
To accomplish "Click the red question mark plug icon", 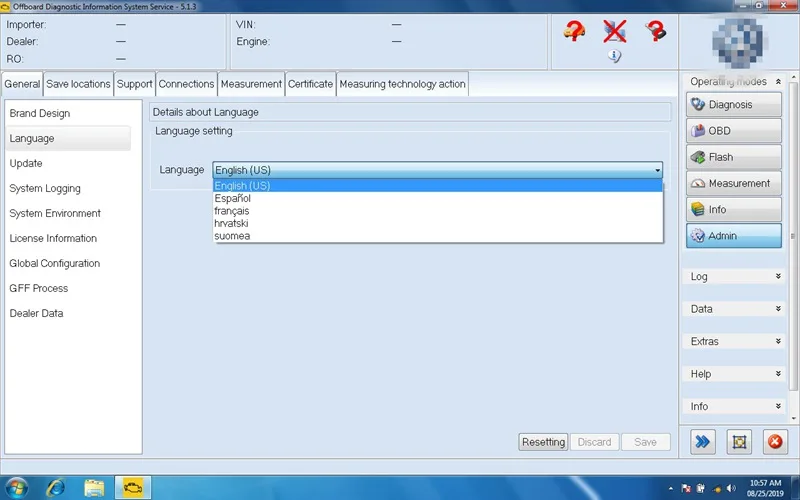I will (x=656, y=31).
